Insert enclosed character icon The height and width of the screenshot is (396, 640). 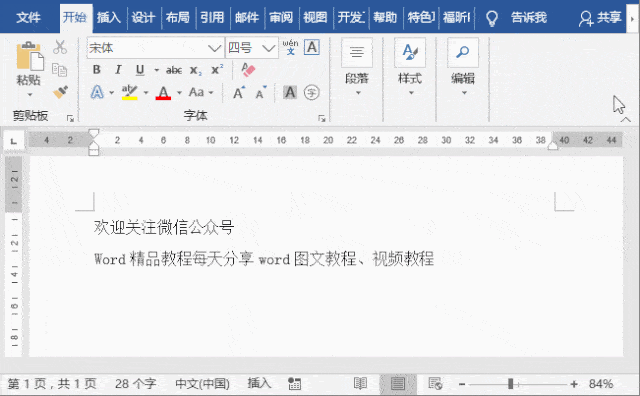click(311, 93)
